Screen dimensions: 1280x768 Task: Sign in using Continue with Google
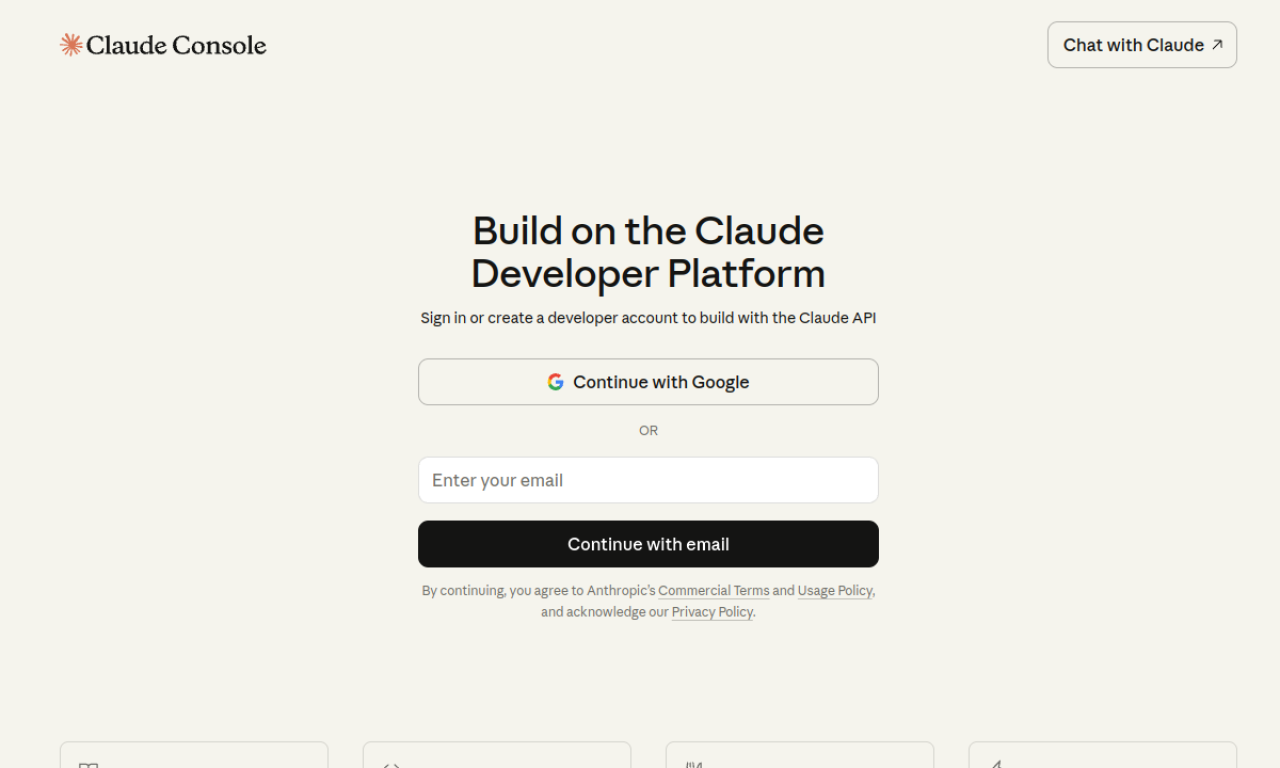pyautogui.click(x=648, y=382)
